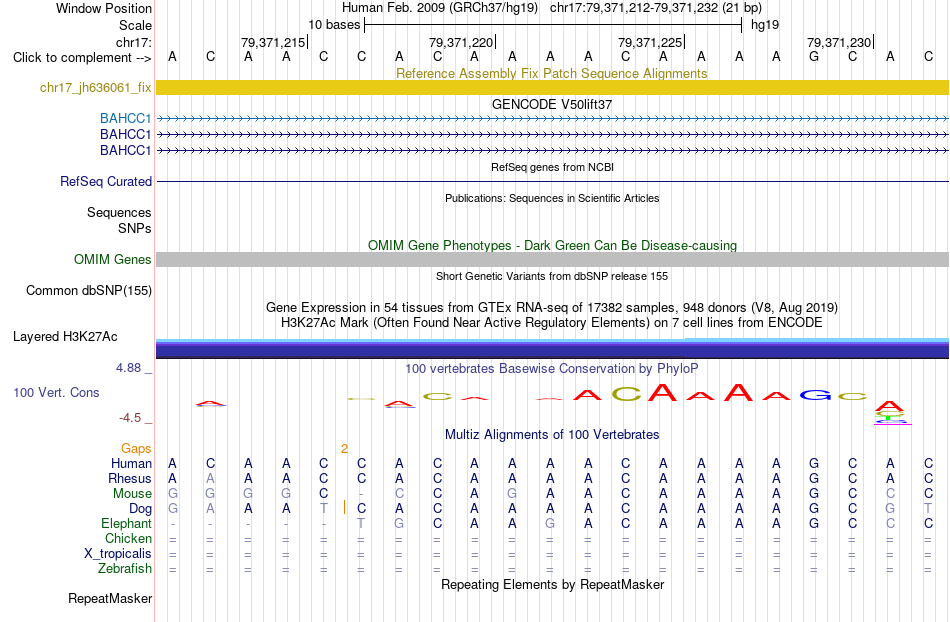950x622 pixels.
Task: Select the X_tropicalis species label
Action: click(118, 554)
